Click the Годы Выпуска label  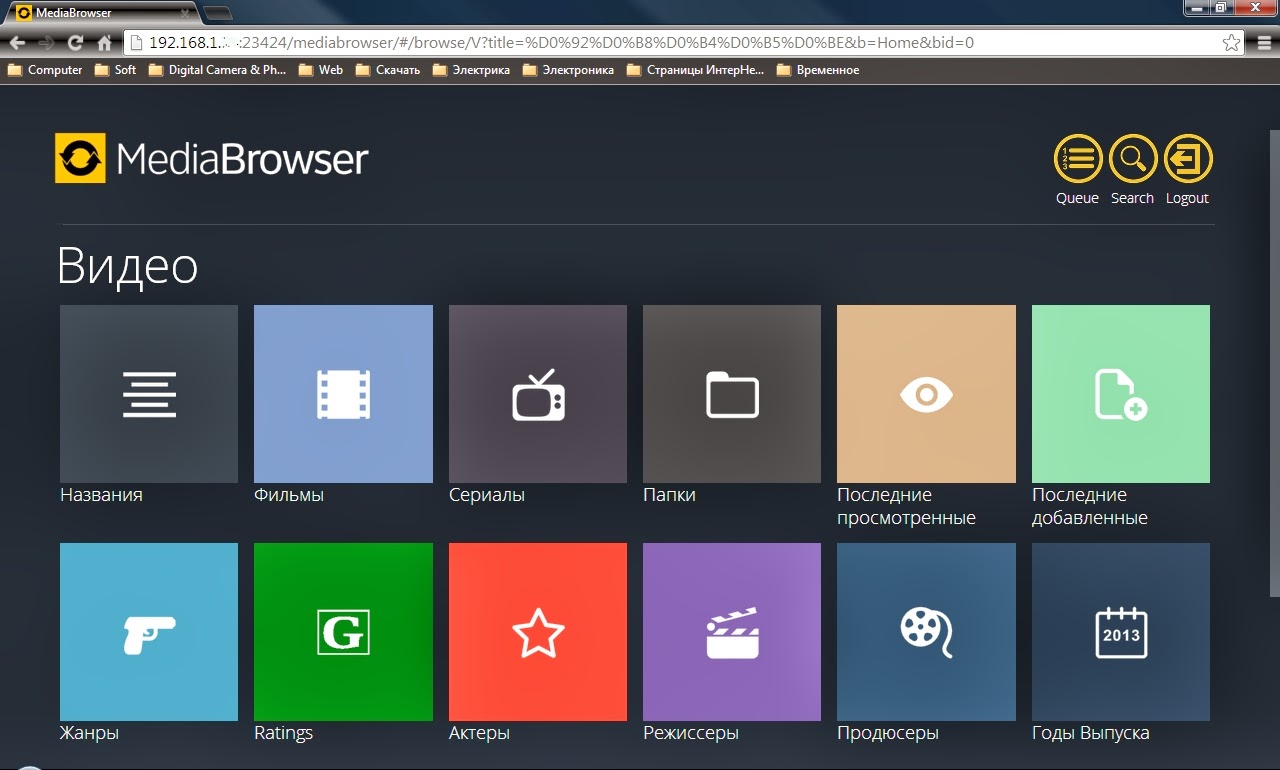tap(1091, 733)
